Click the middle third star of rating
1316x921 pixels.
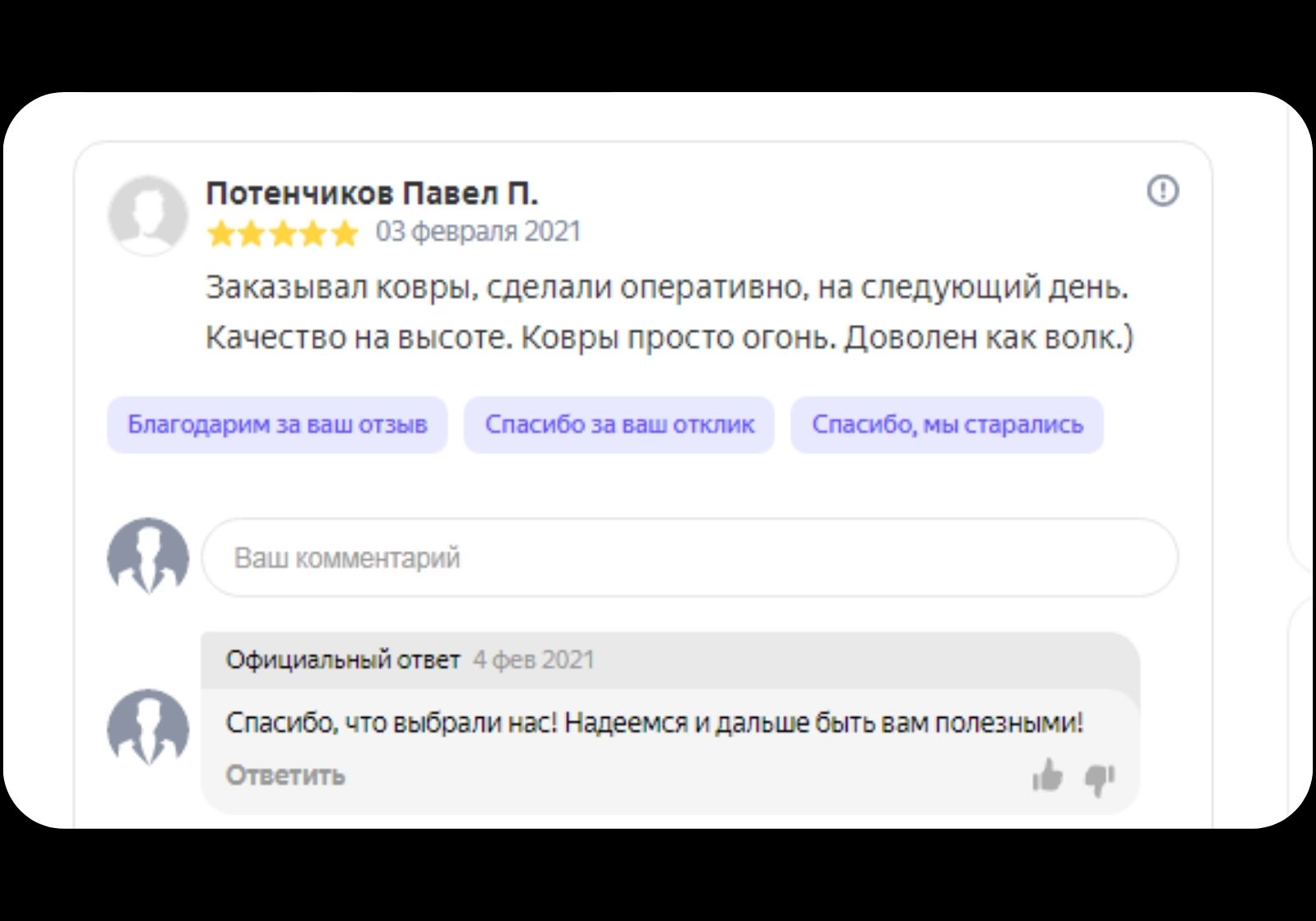tap(282, 234)
